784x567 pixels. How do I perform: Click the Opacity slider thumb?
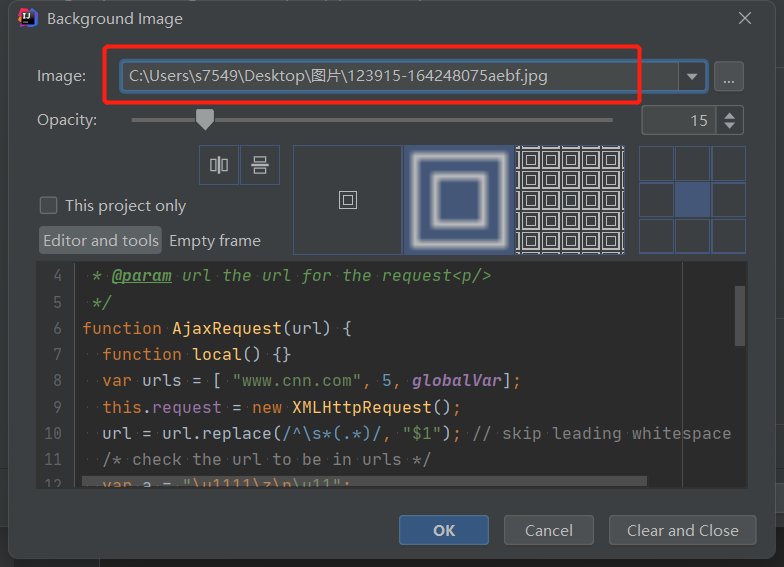click(204, 120)
